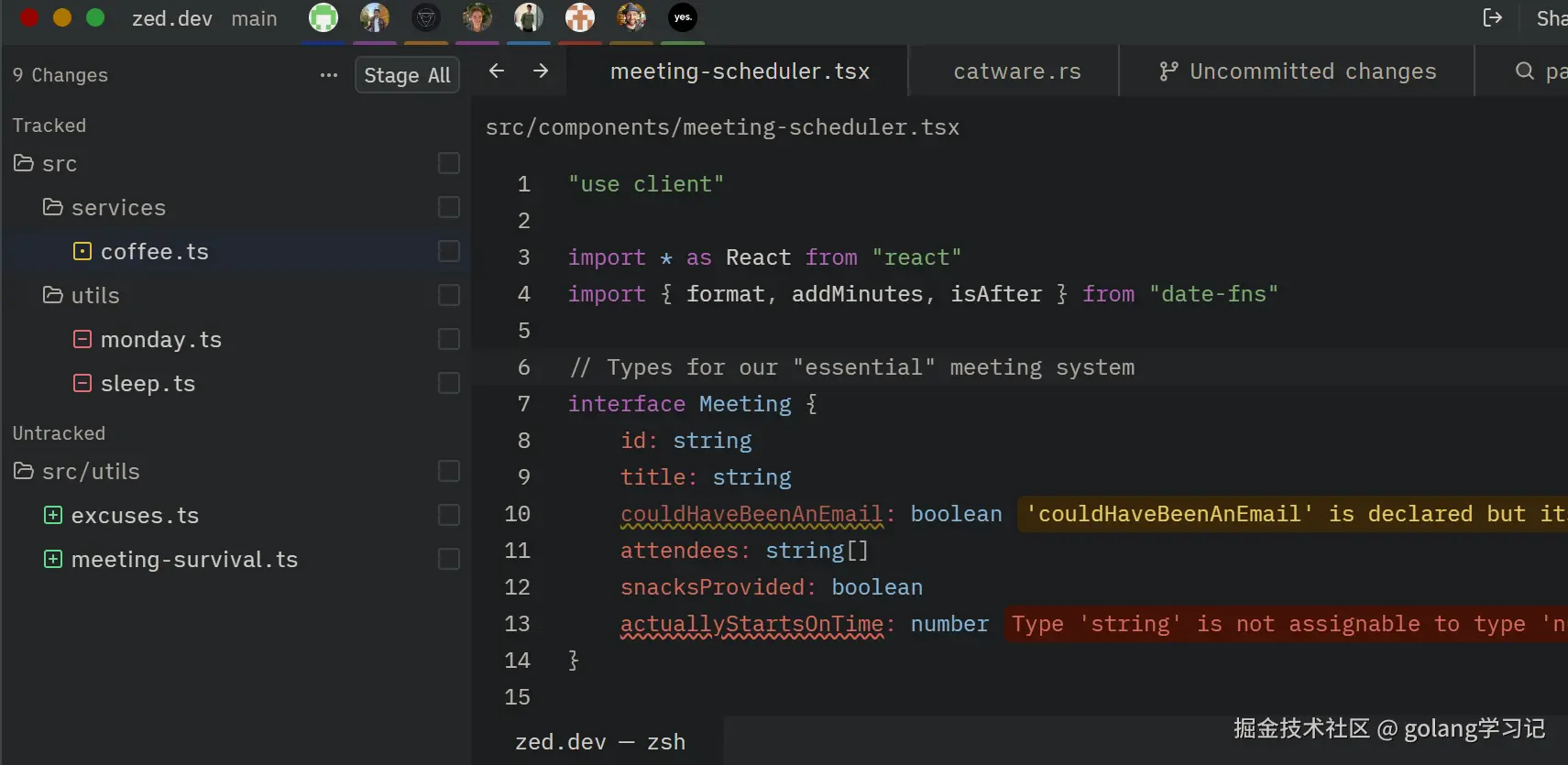Click the "use client" string on line 1

[x=646, y=184]
